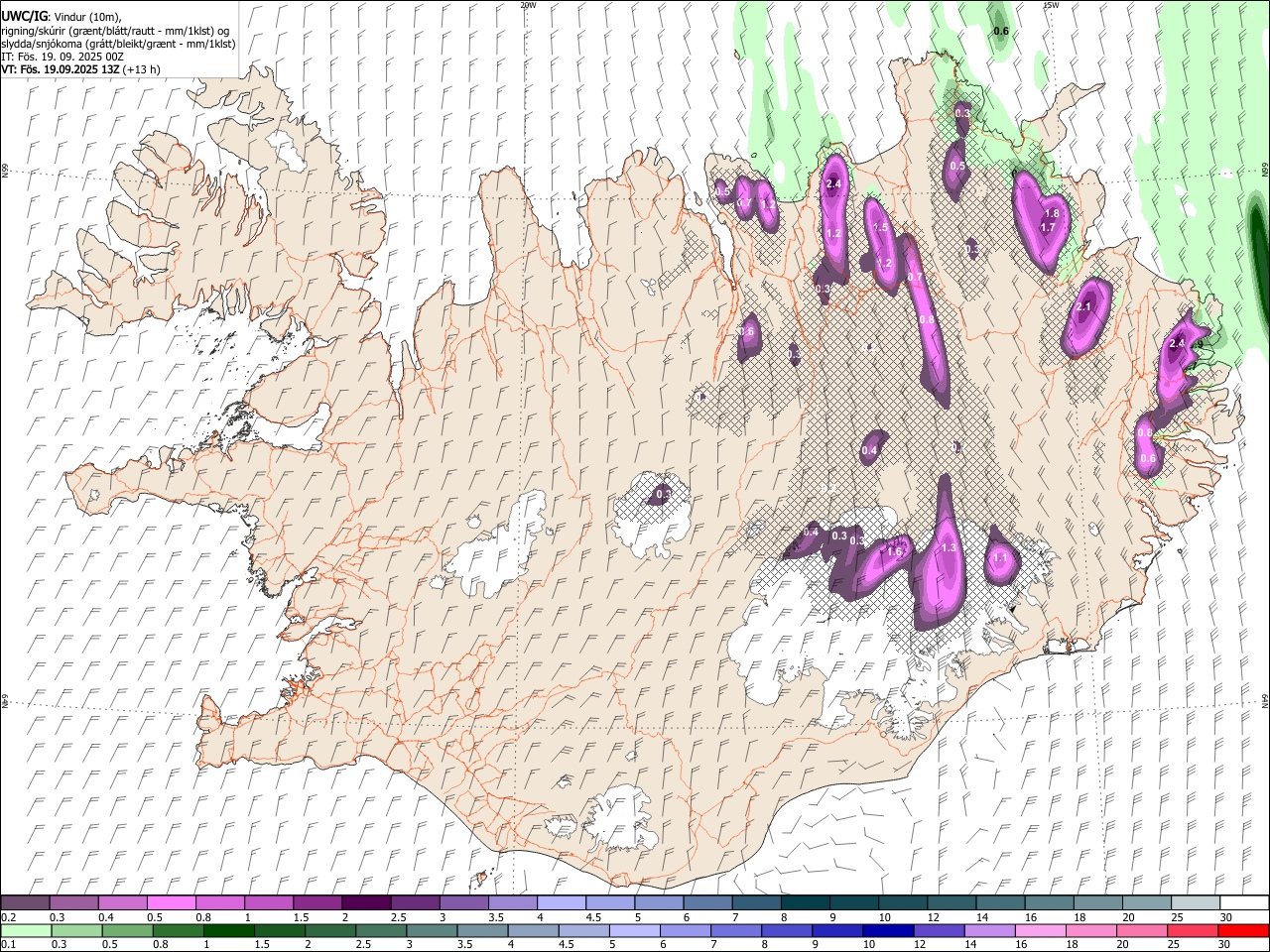The image size is (1270, 952).
Task: Click the 2.1 precipitation value on map
Action: (1083, 307)
